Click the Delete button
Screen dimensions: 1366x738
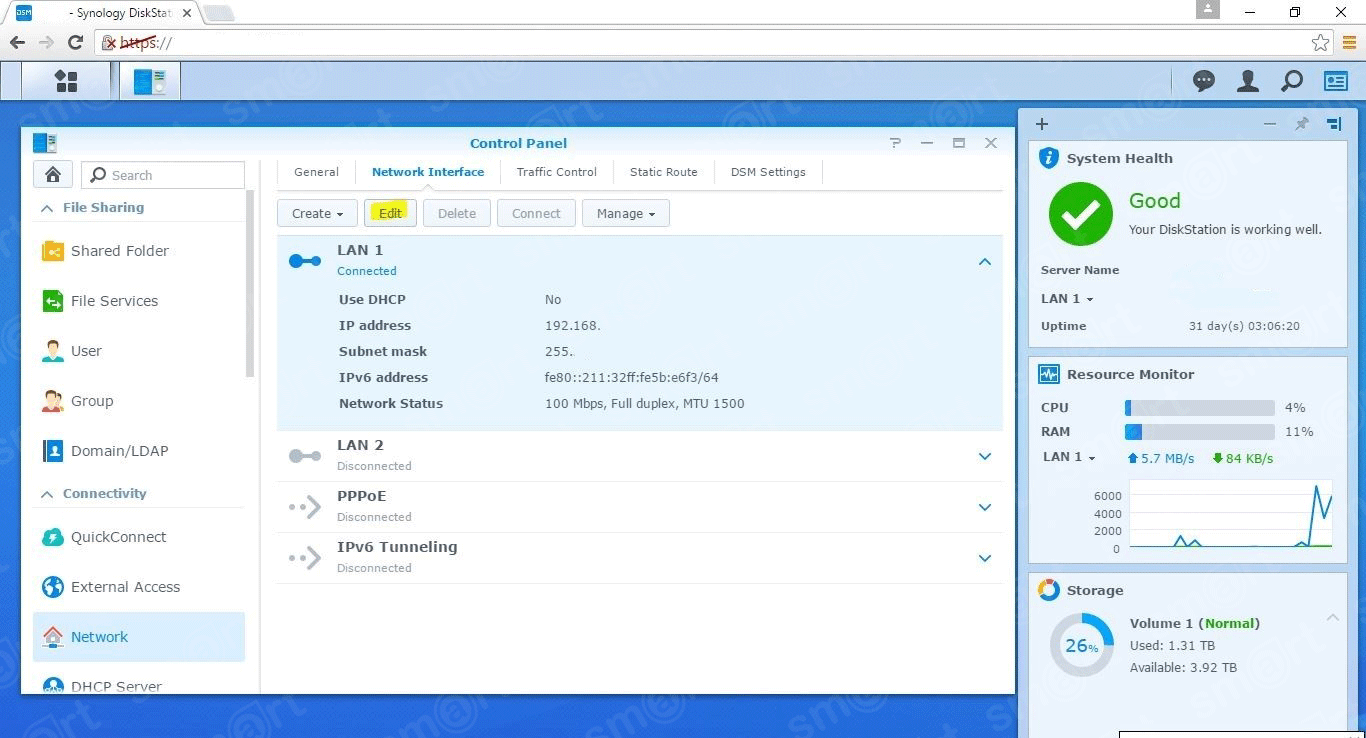pos(457,213)
